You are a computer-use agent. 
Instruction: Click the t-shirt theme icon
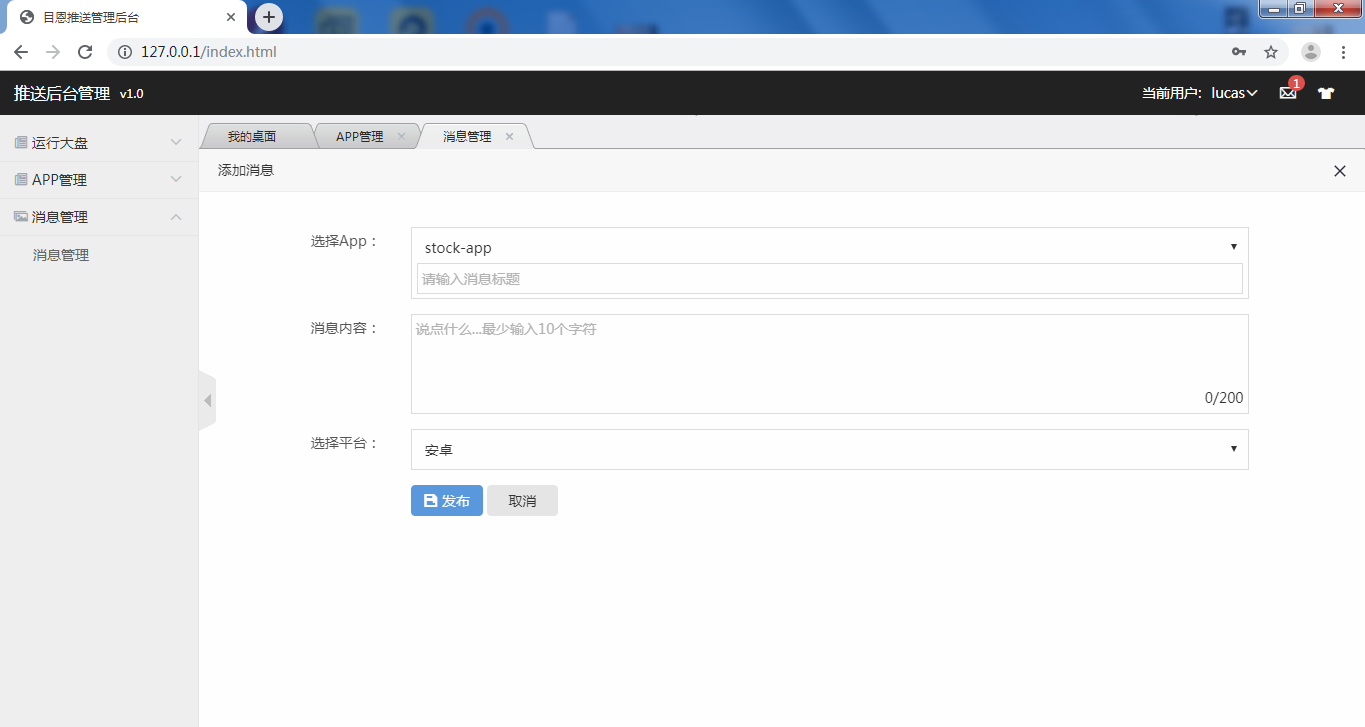(1326, 93)
